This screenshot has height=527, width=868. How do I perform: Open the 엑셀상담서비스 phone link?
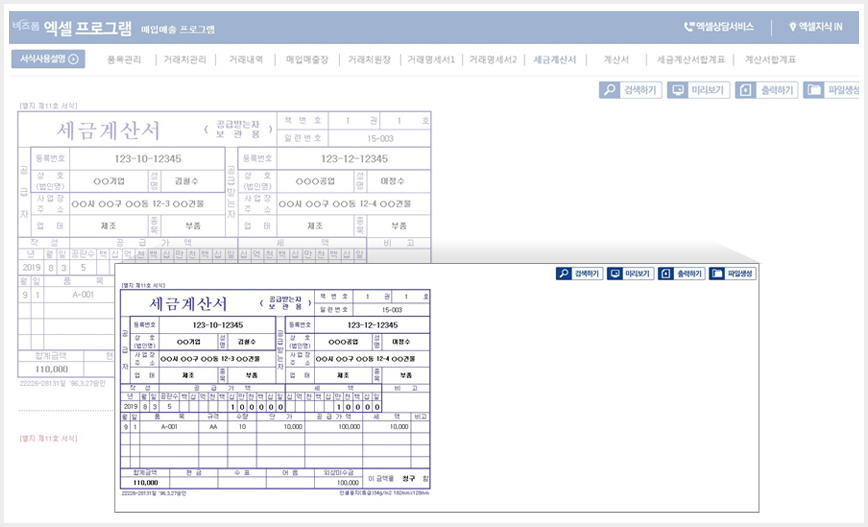click(719, 27)
